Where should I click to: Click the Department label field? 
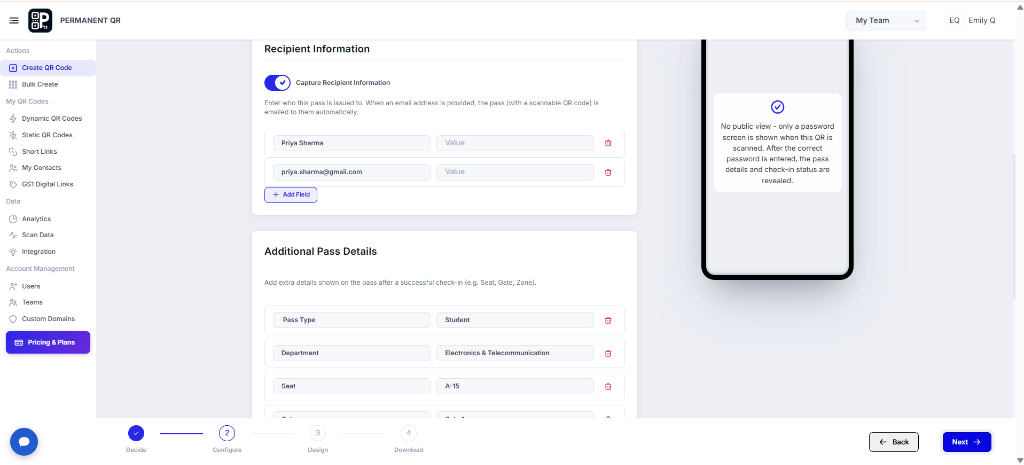[x=352, y=353]
